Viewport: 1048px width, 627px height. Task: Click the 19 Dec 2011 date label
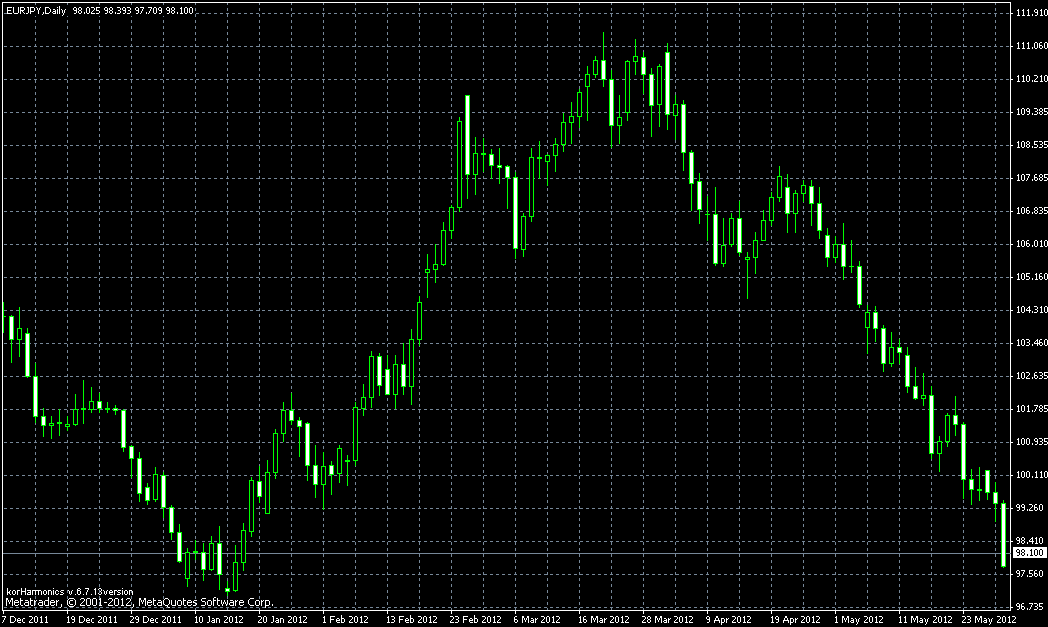tap(92, 620)
